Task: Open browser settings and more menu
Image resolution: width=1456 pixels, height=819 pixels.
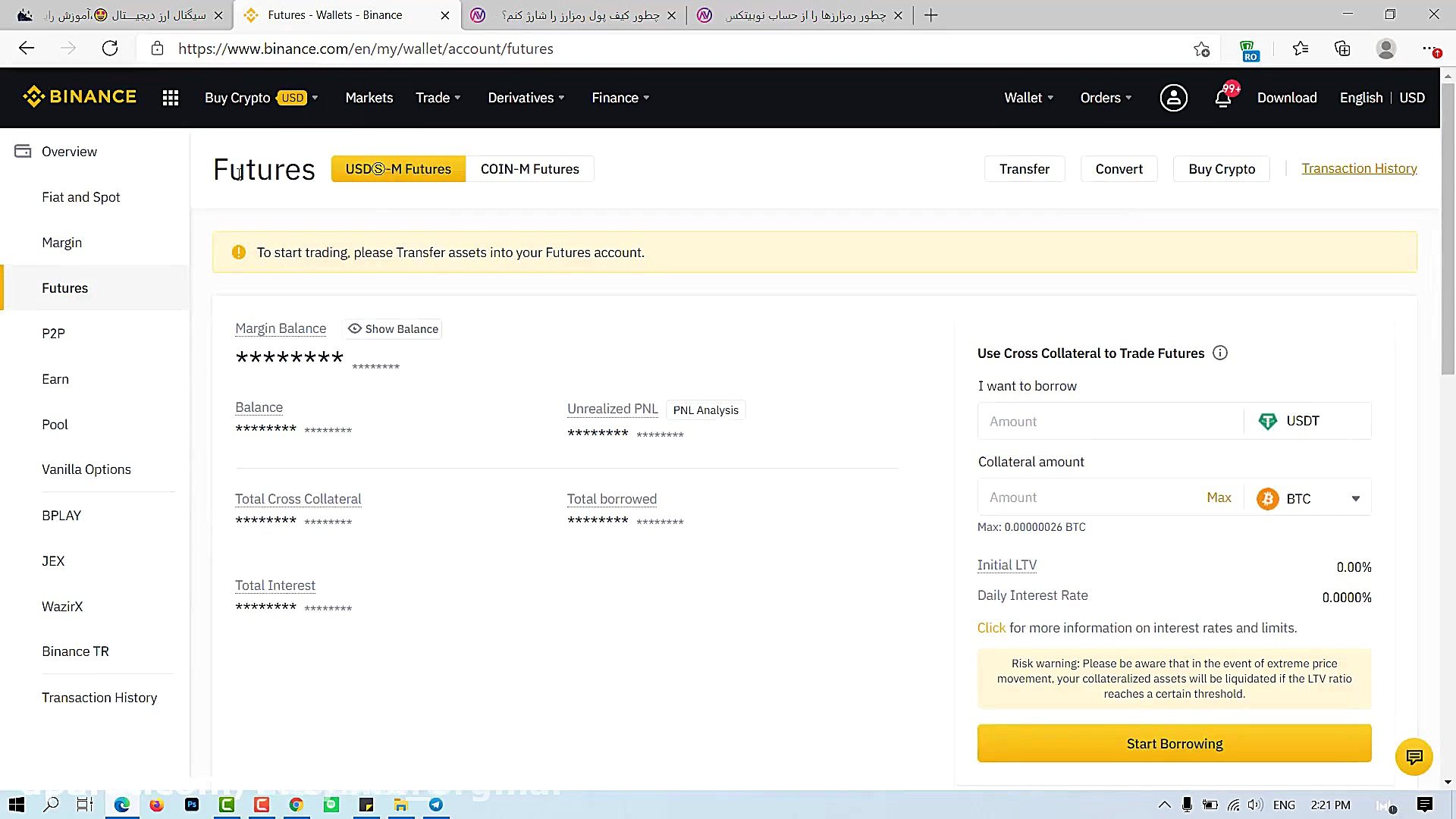Action: coord(1429,49)
